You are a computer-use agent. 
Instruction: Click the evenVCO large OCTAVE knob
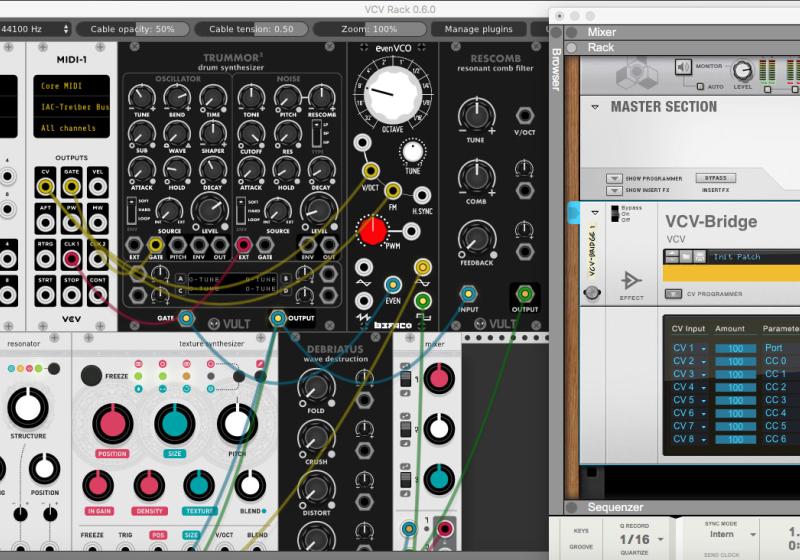[392, 95]
